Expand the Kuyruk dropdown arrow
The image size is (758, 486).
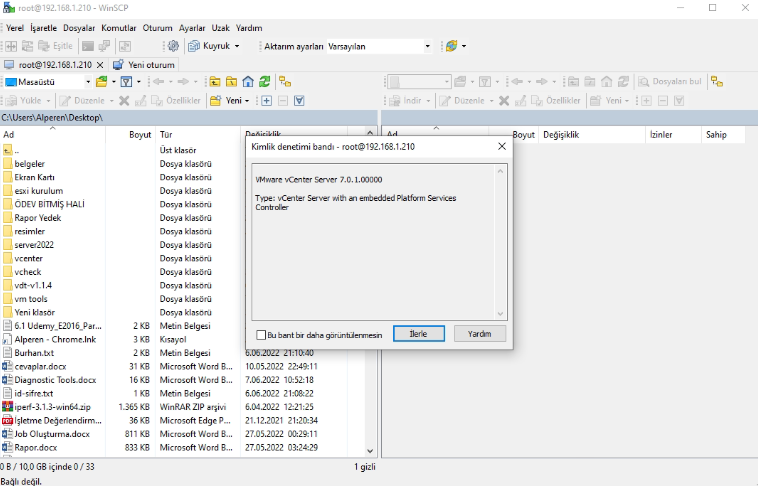tap(237, 46)
